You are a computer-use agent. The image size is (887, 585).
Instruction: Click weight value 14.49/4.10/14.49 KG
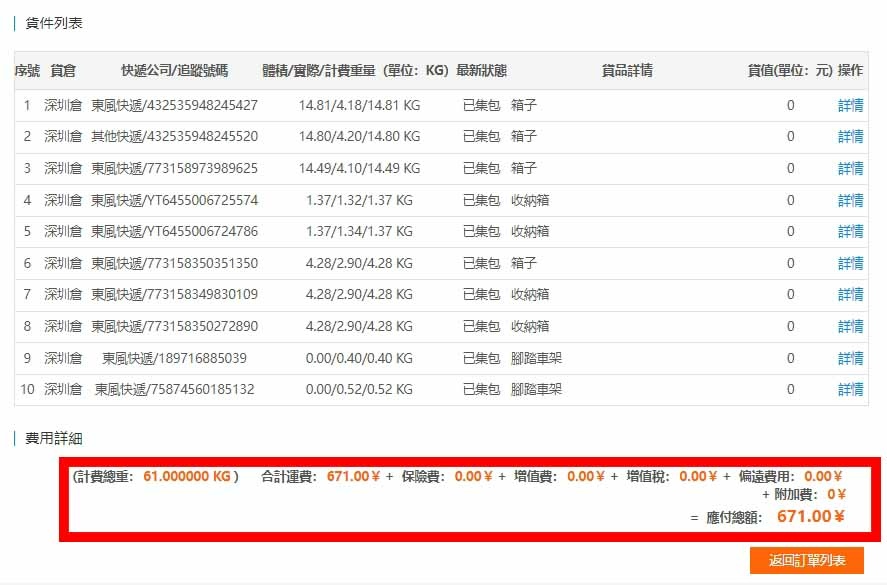(359, 168)
